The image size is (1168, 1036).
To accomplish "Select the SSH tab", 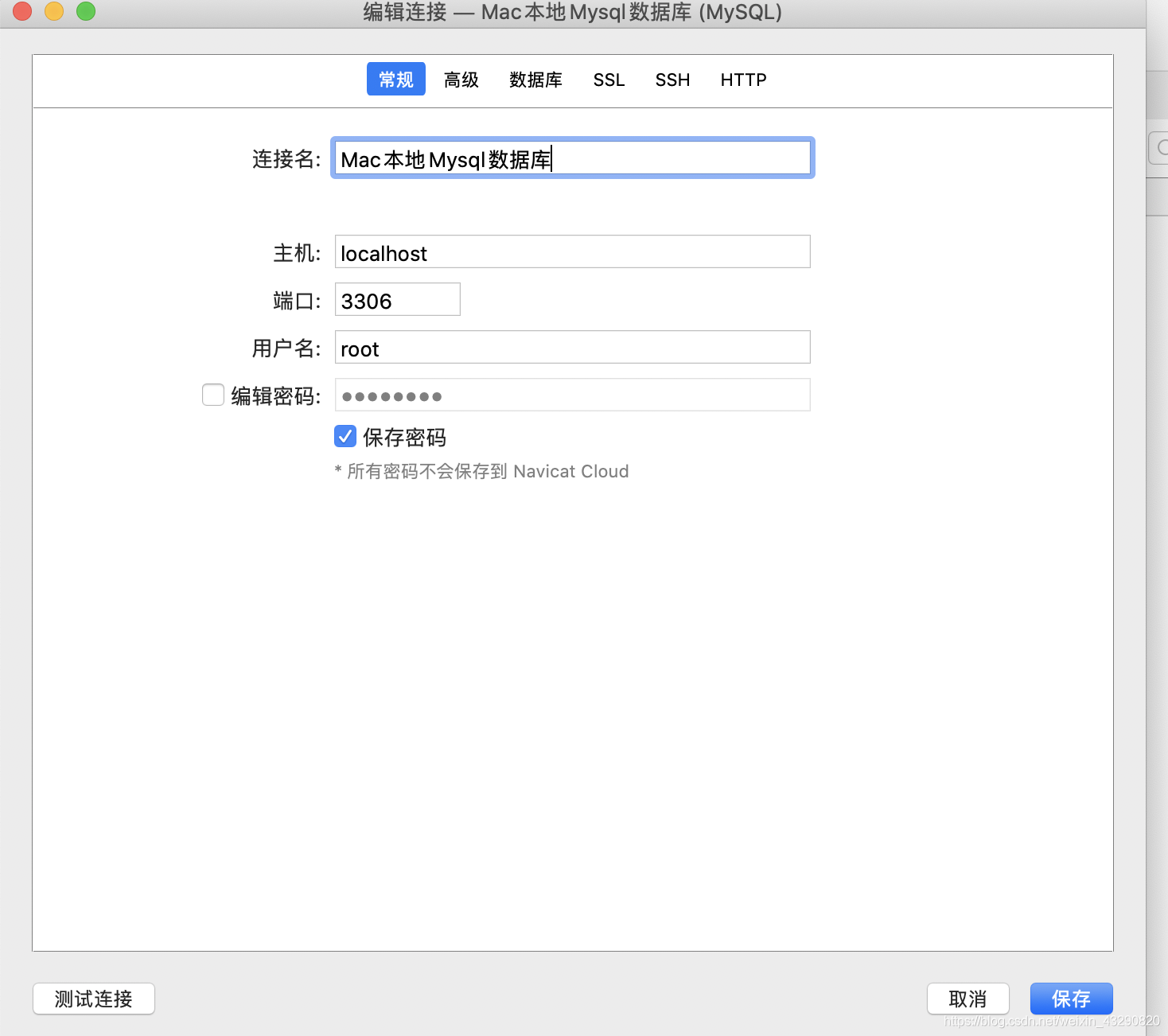I will [672, 80].
